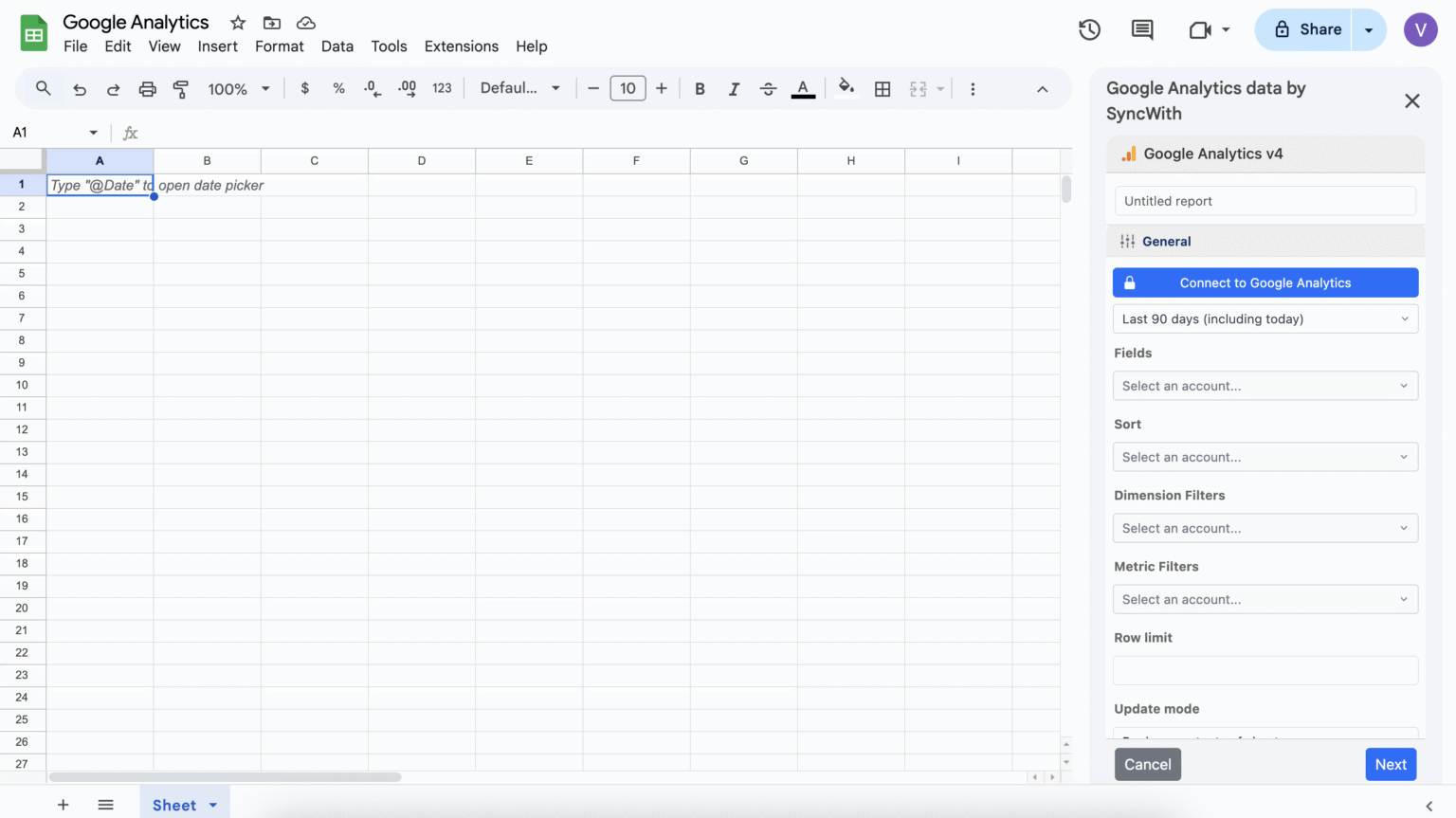Increase font size plus button
This screenshot has width=1456, height=818.
tap(661, 88)
